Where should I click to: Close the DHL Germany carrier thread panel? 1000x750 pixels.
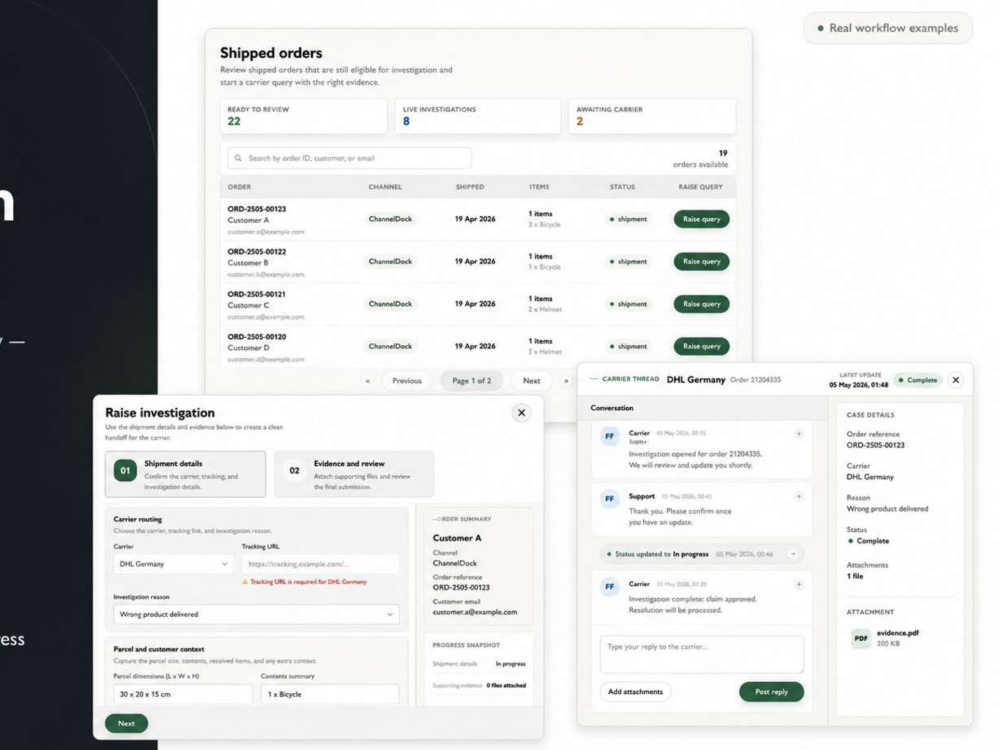coord(955,380)
